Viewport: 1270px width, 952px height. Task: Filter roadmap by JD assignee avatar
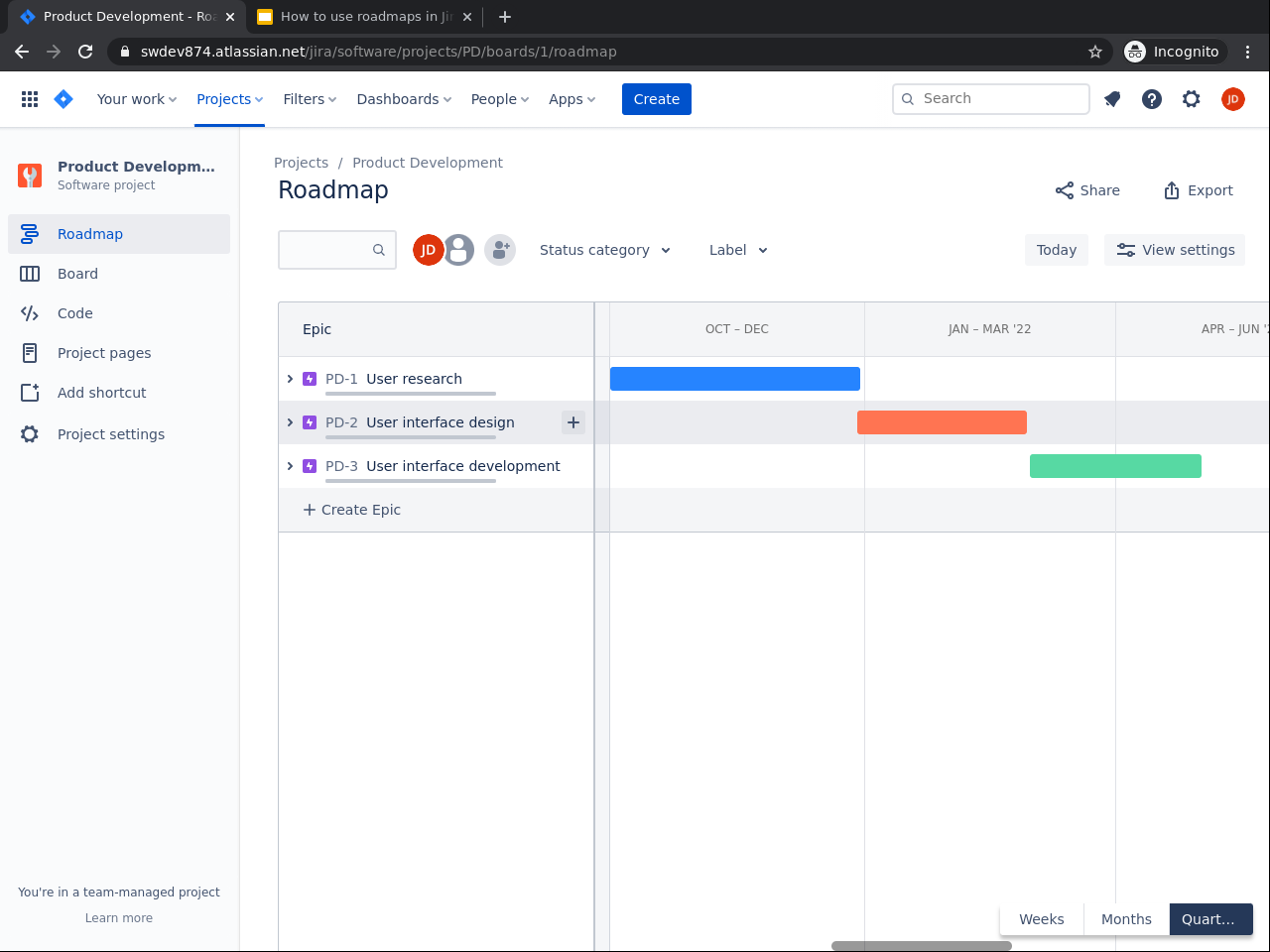(428, 250)
